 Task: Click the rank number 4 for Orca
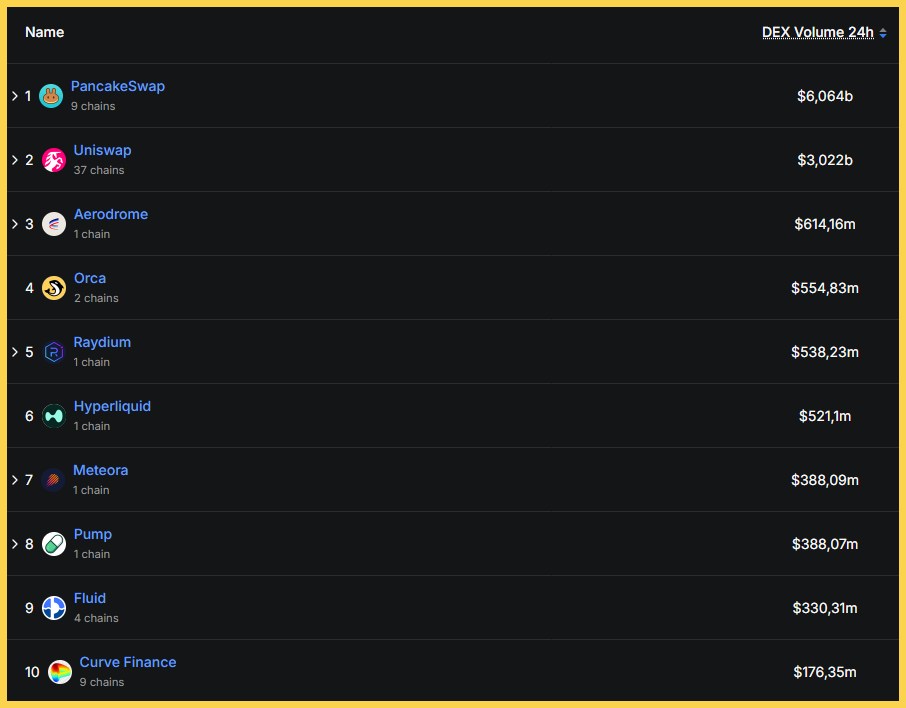coord(29,288)
